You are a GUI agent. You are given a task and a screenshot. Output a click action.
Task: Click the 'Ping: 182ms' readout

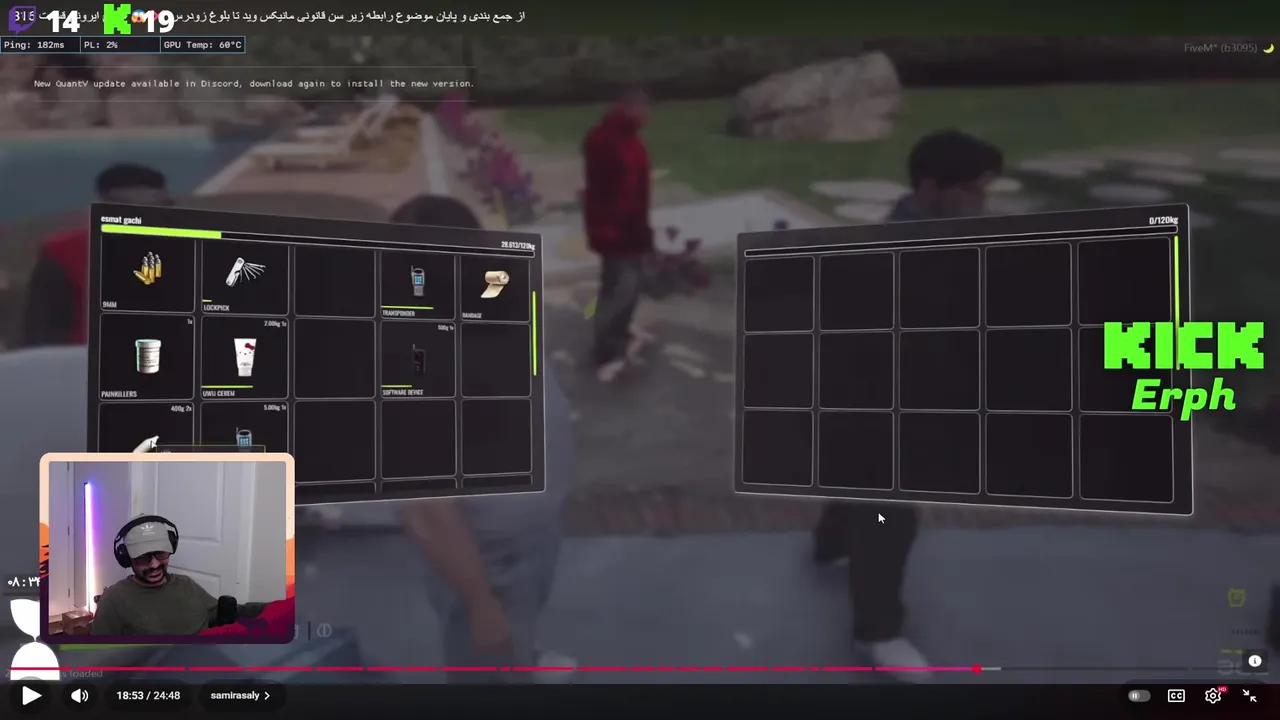click(x=34, y=45)
